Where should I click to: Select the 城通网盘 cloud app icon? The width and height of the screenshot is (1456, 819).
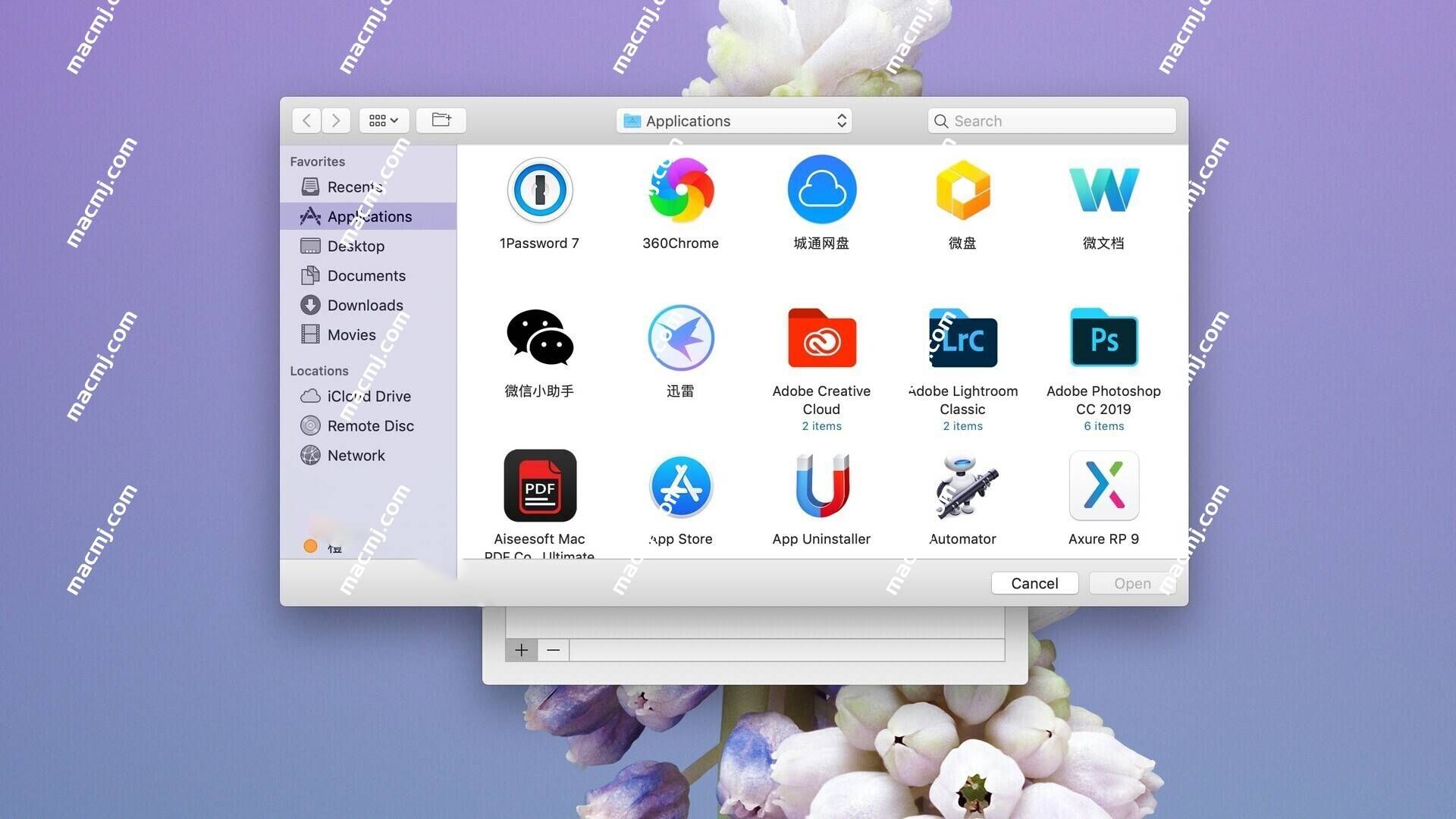pyautogui.click(x=821, y=190)
